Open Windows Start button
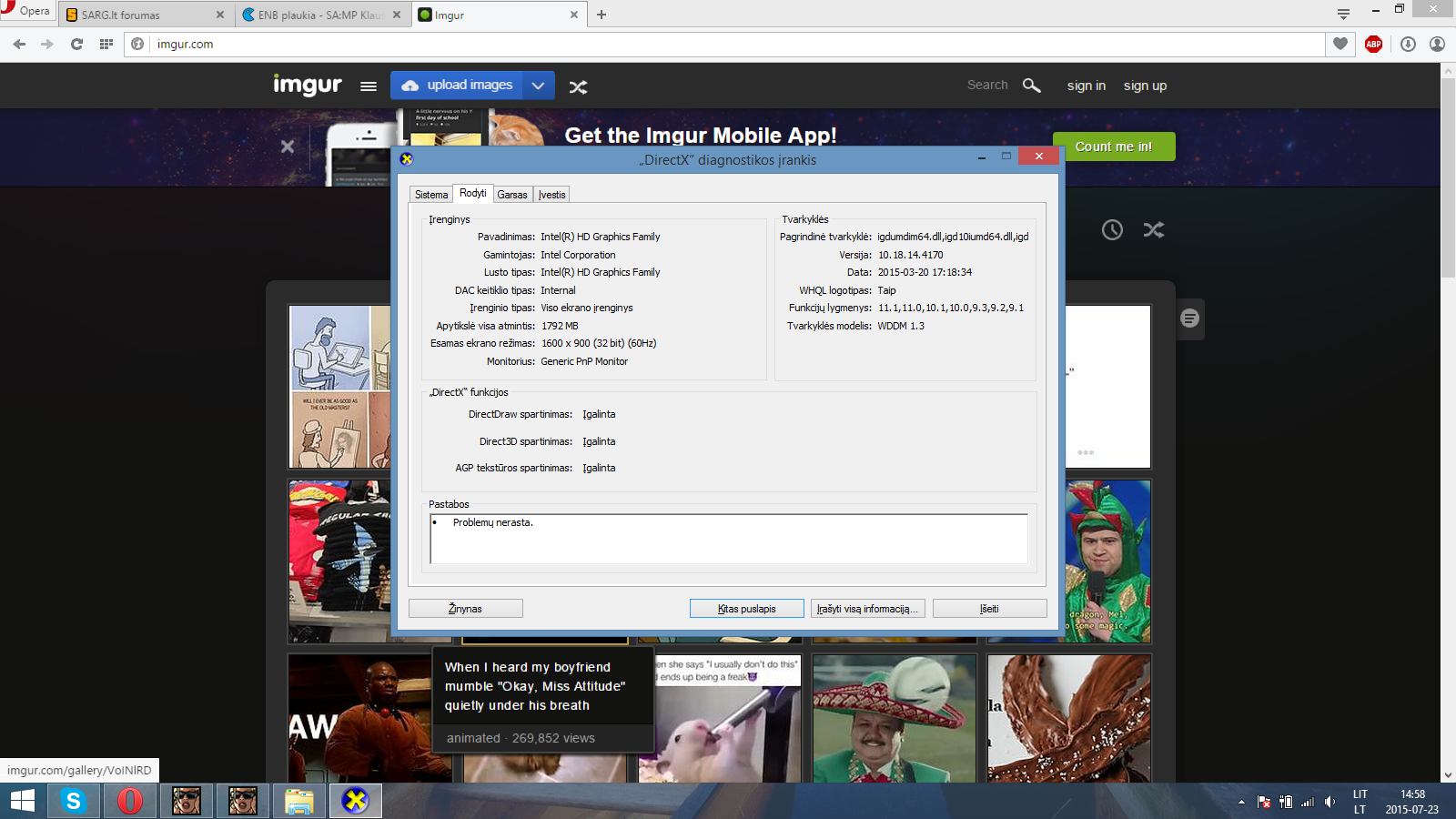1456x819 pixels. pyautogui.click(x=23, y=801)
